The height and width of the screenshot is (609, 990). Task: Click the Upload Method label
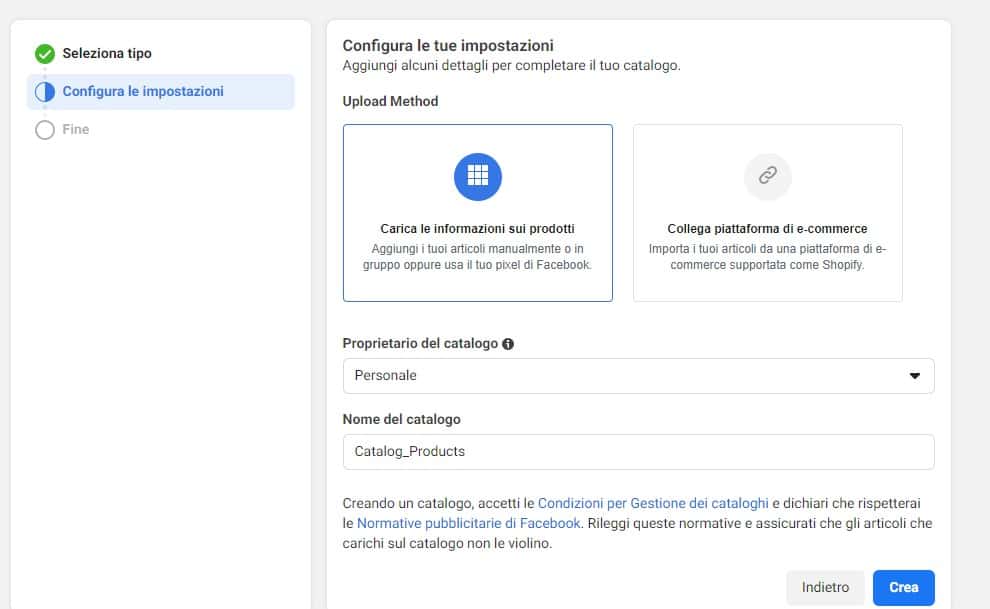pos(390,102)
